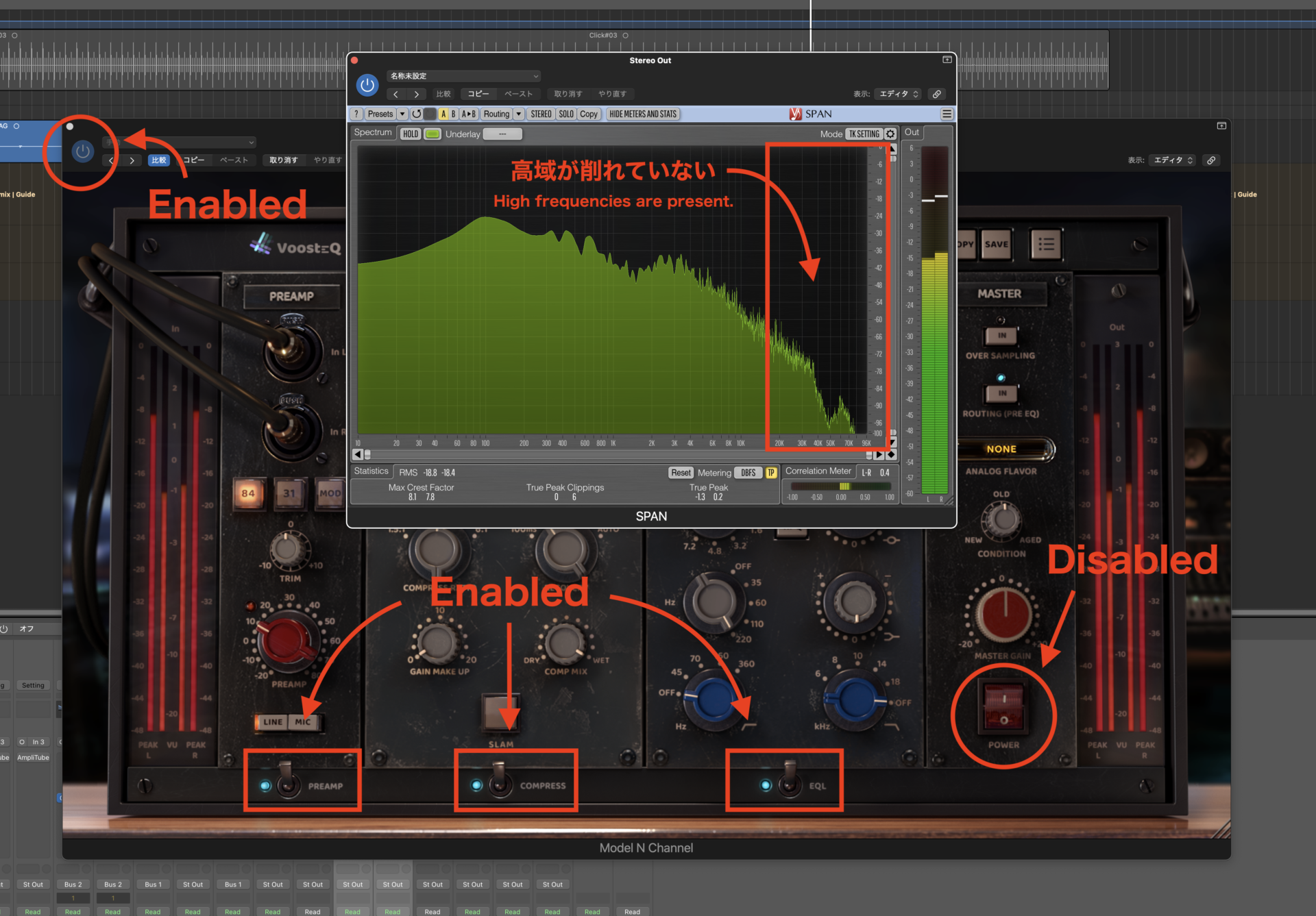This screenshot has height=916, width=1316.
Task: Toggle SPAN plugin power button
Action: 367,86
